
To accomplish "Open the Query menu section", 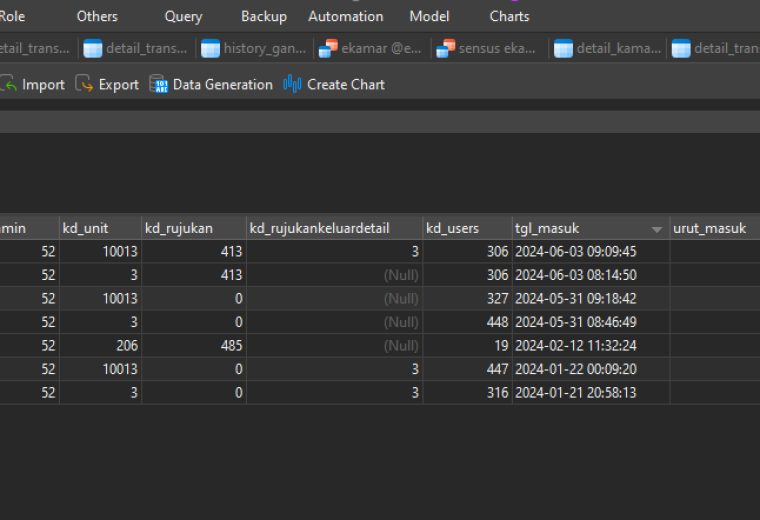I will tap(183, 16).
